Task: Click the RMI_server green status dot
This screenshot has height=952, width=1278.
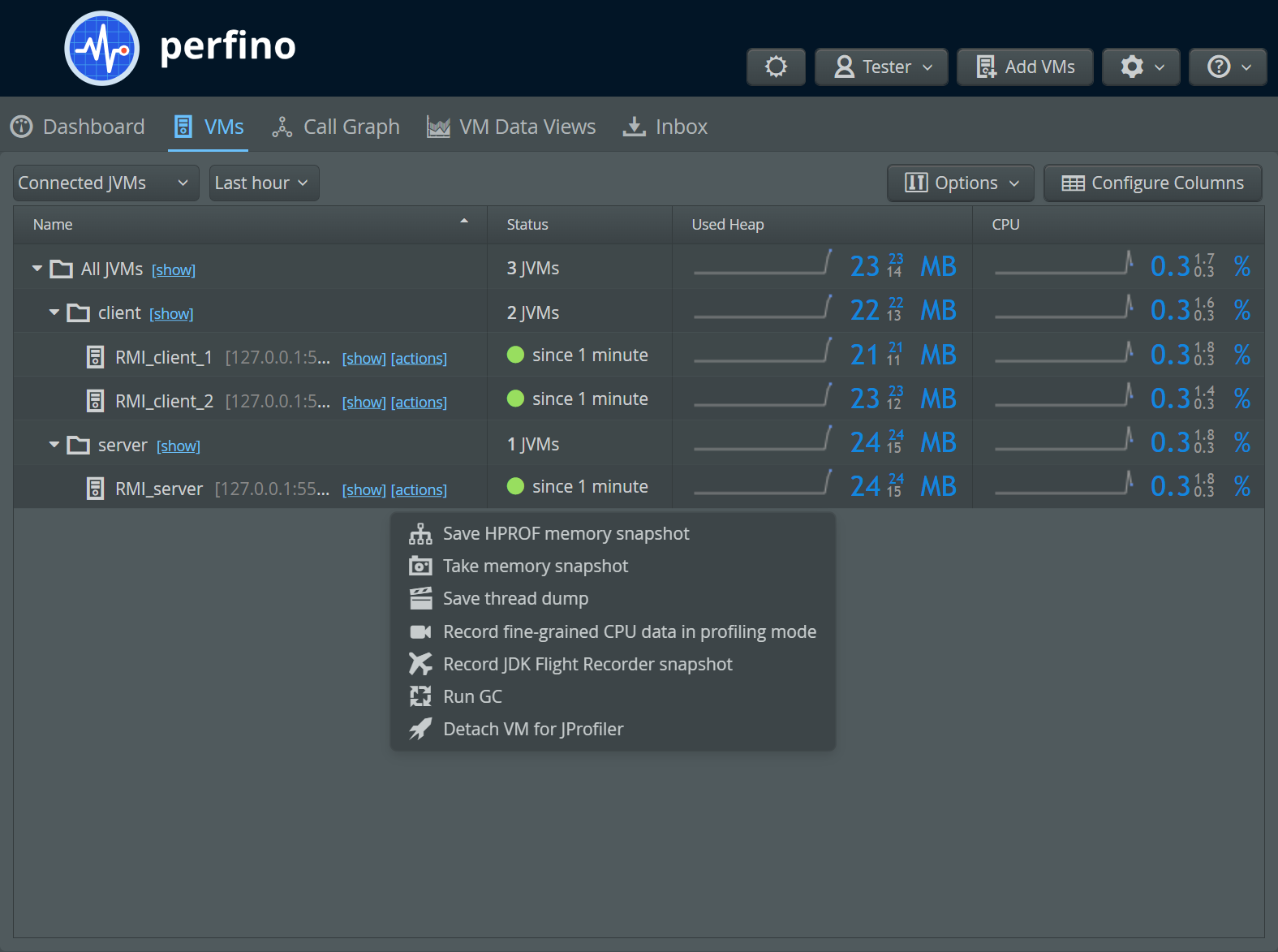Action: coord(515,486)
